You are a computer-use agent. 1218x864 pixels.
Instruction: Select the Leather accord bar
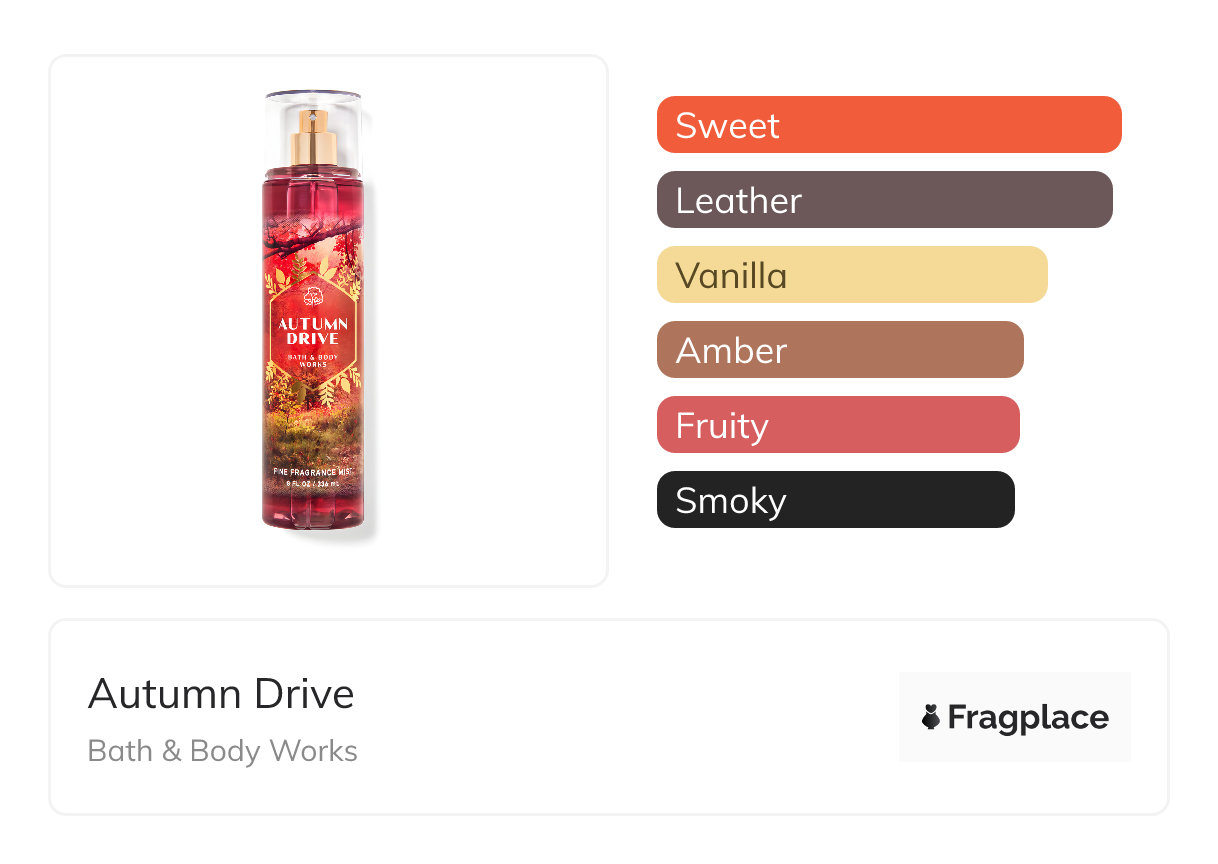[885, 200]
